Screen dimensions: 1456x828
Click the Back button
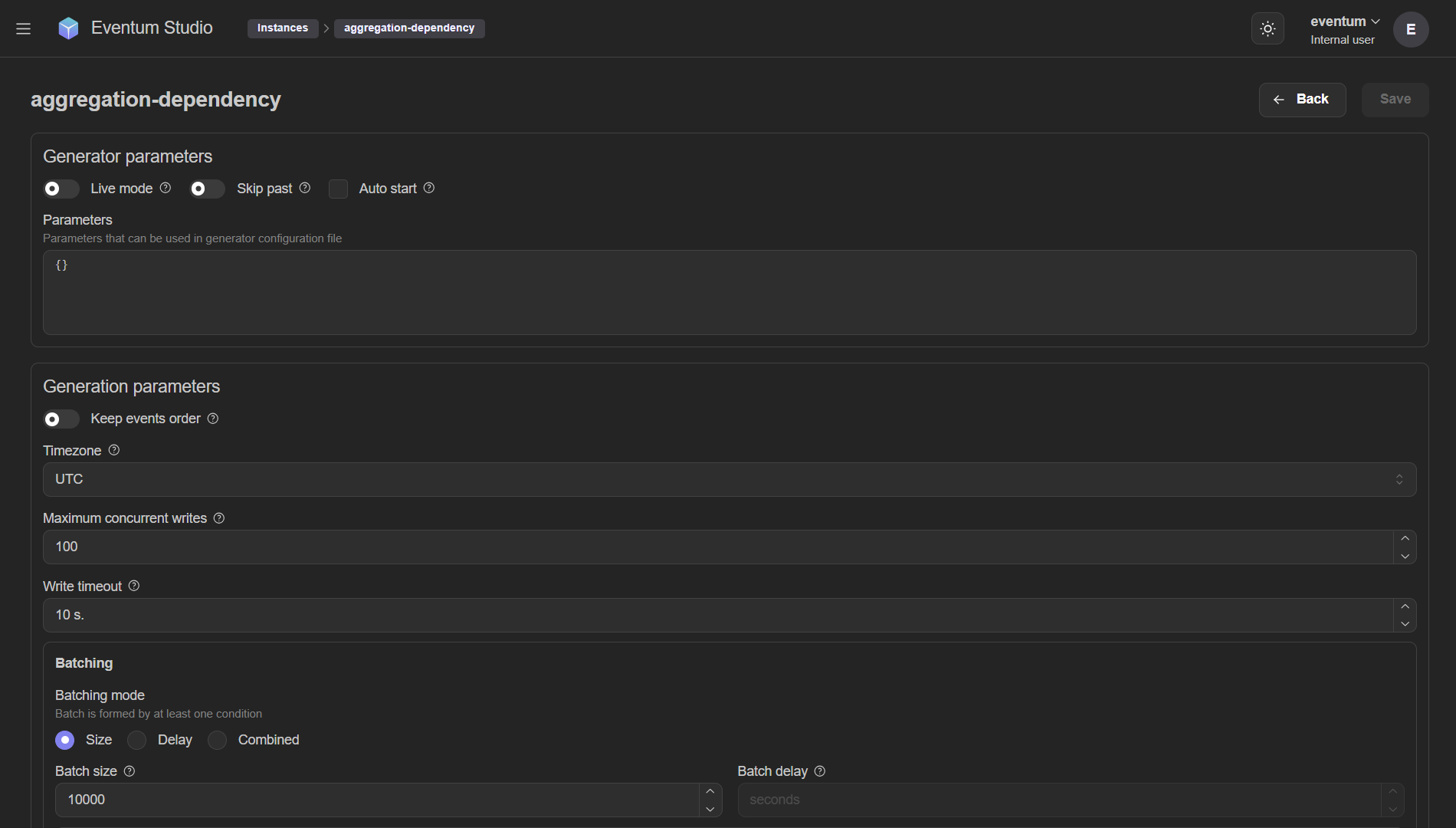(x=1302, y=100)
